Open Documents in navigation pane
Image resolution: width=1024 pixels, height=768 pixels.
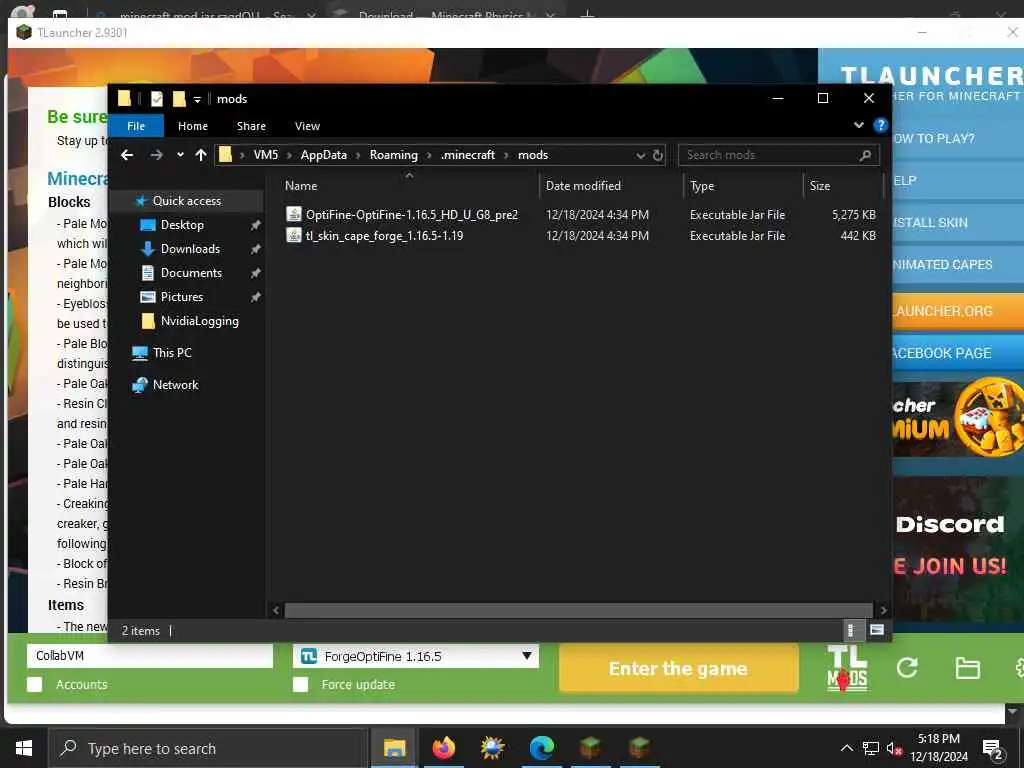tap(191, 273)
